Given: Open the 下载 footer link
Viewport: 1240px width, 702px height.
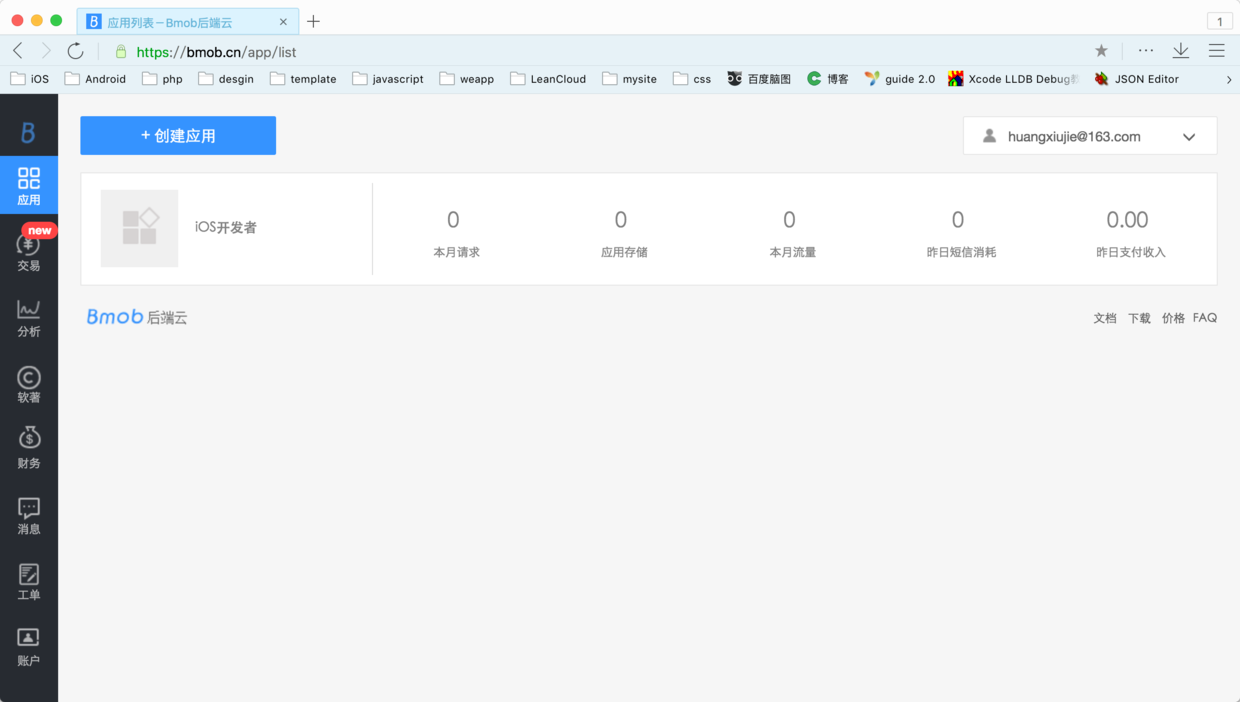Looking at the screenshot, I should 1139,318.
